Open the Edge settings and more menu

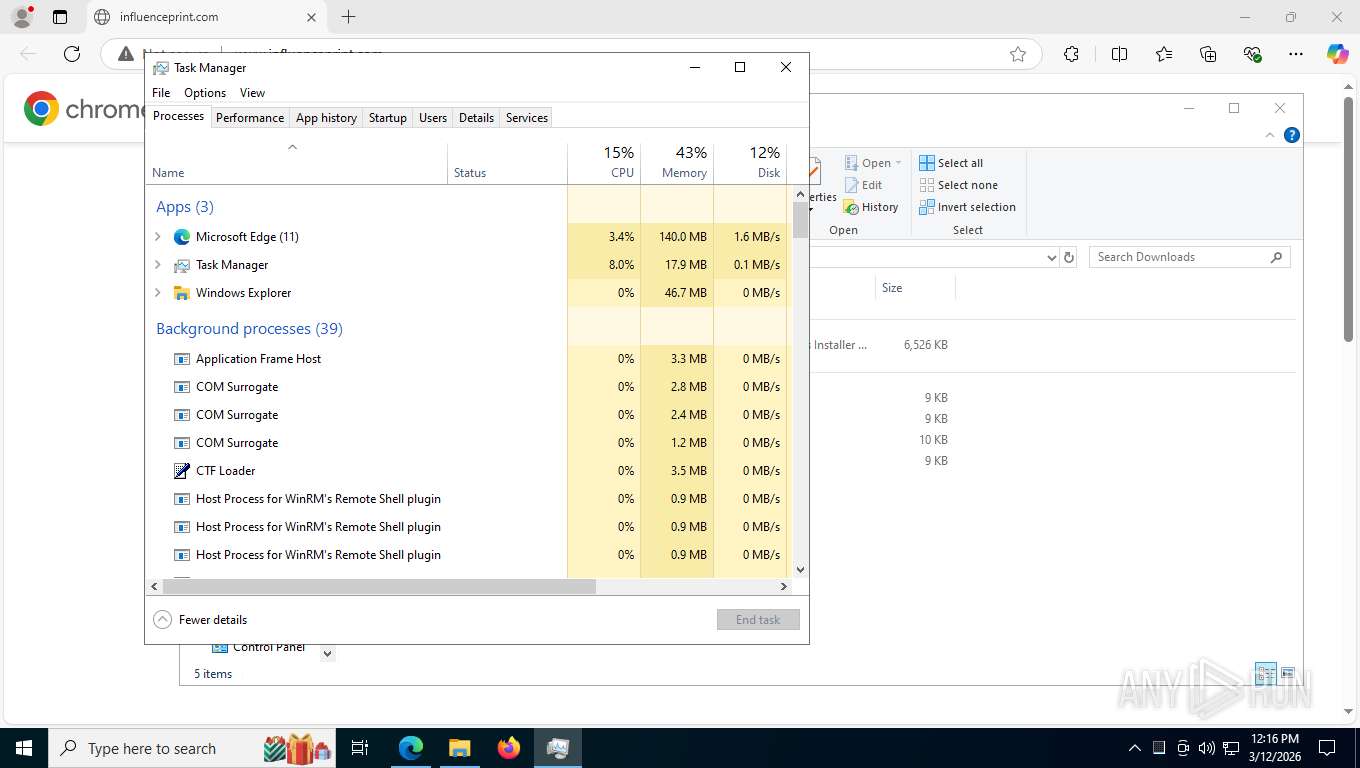click(x=1296, y=54)
